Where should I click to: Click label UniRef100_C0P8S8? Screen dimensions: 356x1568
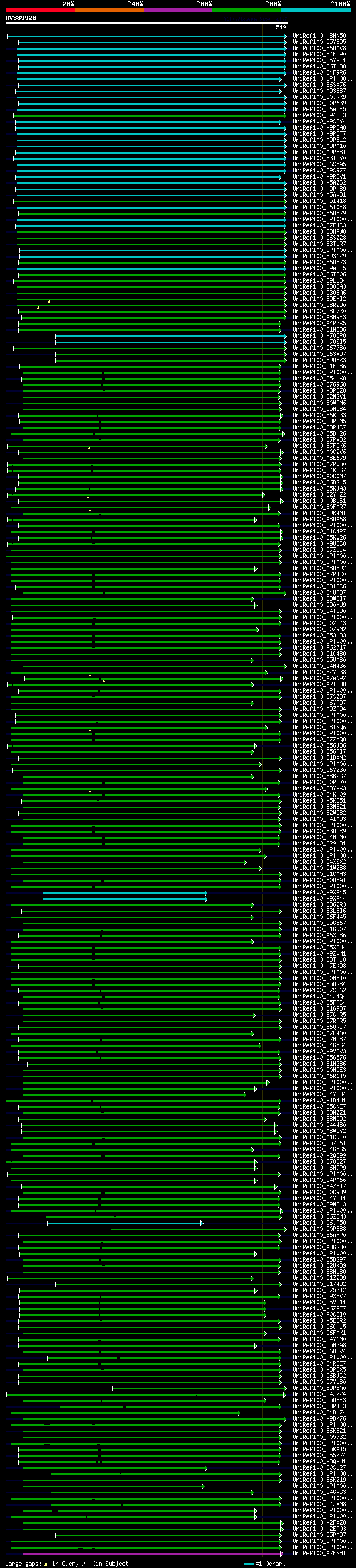pos(319,1228)
